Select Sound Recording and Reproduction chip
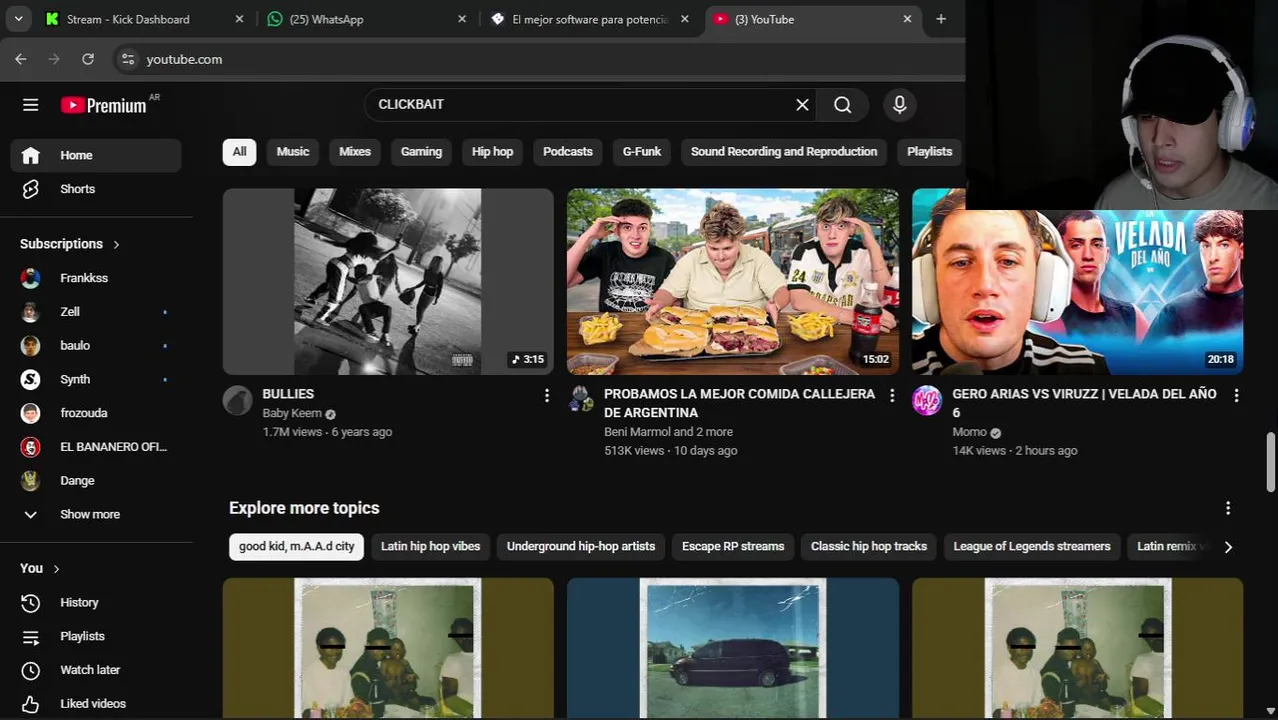1278x720 pixels. 784,152
